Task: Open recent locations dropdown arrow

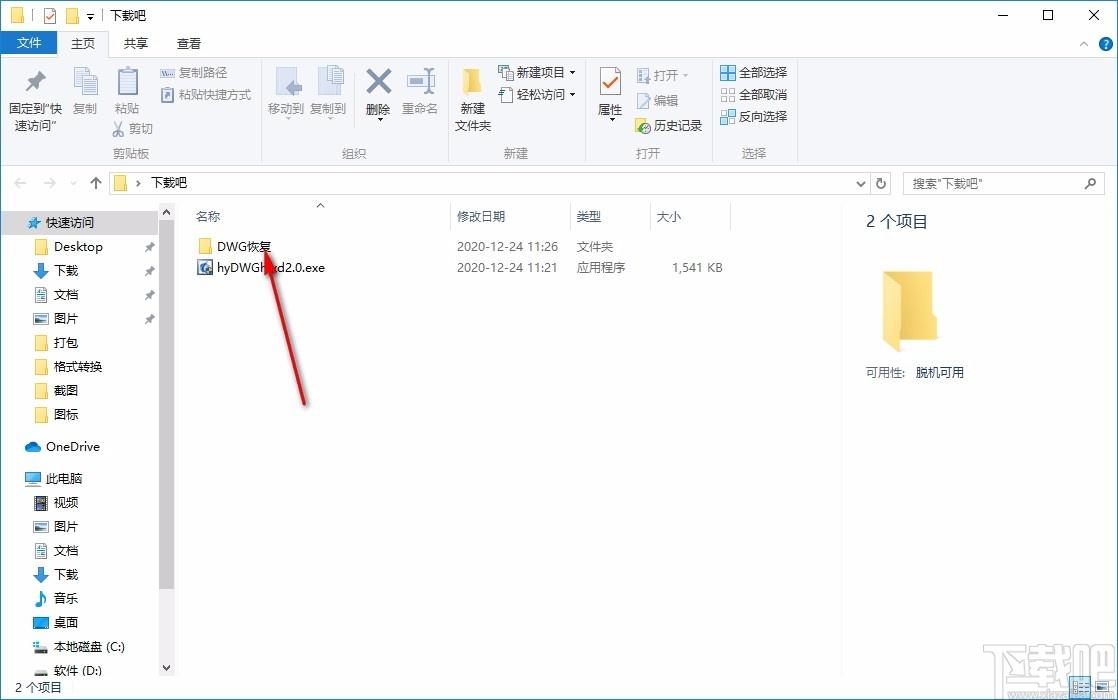Action: 73,184
